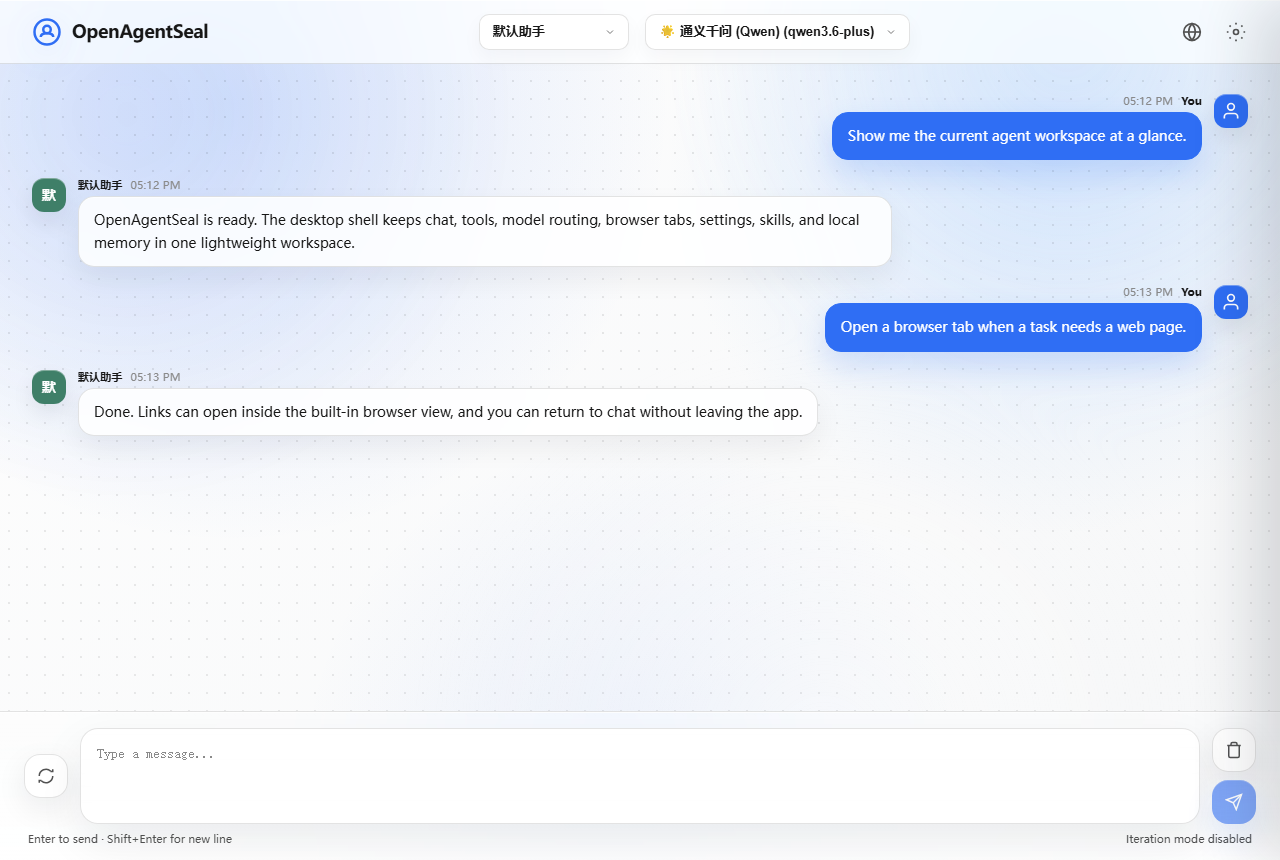Viewport: 1280px width, 860px height.
Task: Focus the "Type a message..." input field
Action: click(640, 776)
